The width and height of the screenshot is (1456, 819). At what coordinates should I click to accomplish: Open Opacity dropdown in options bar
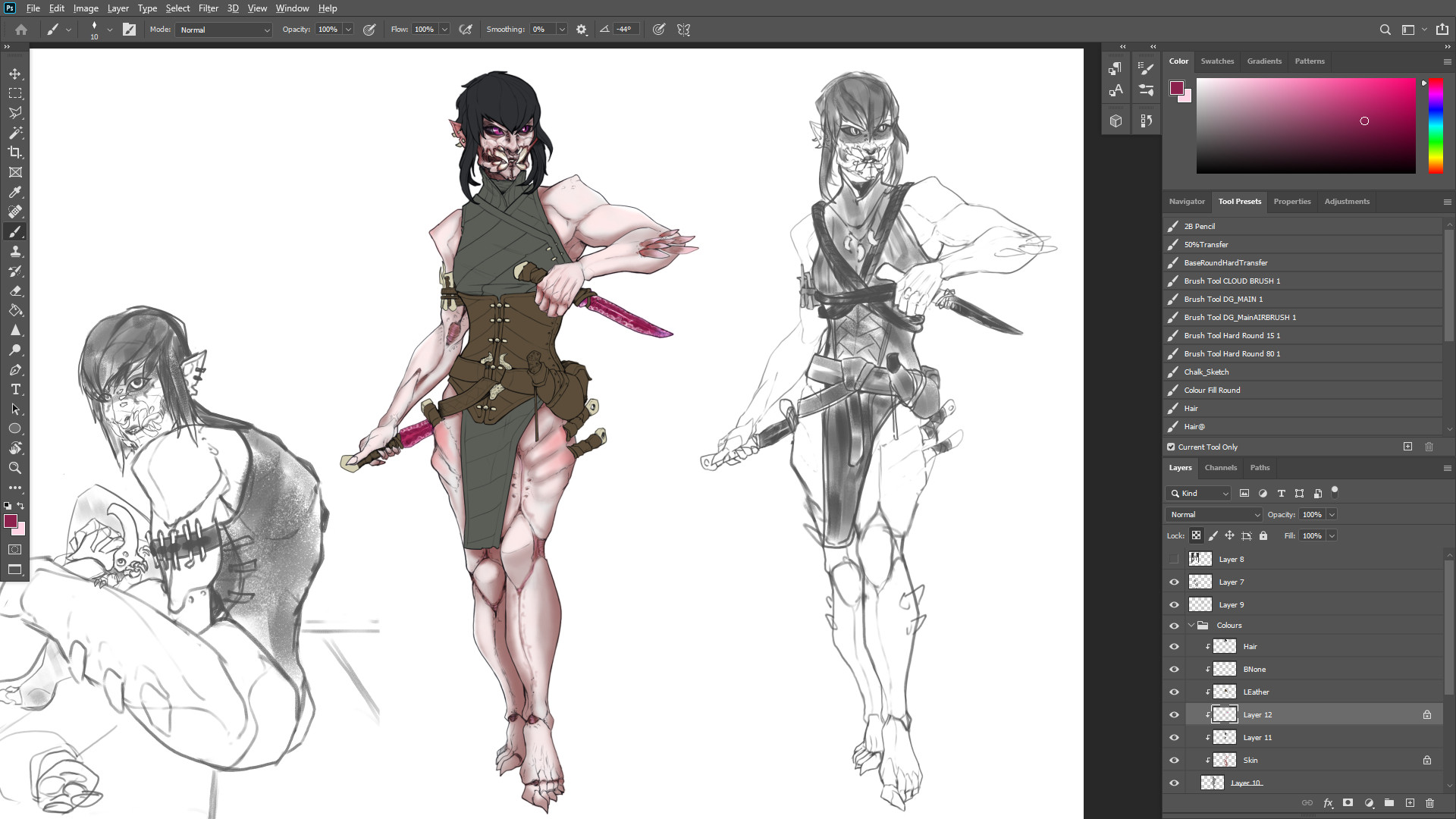348,30
